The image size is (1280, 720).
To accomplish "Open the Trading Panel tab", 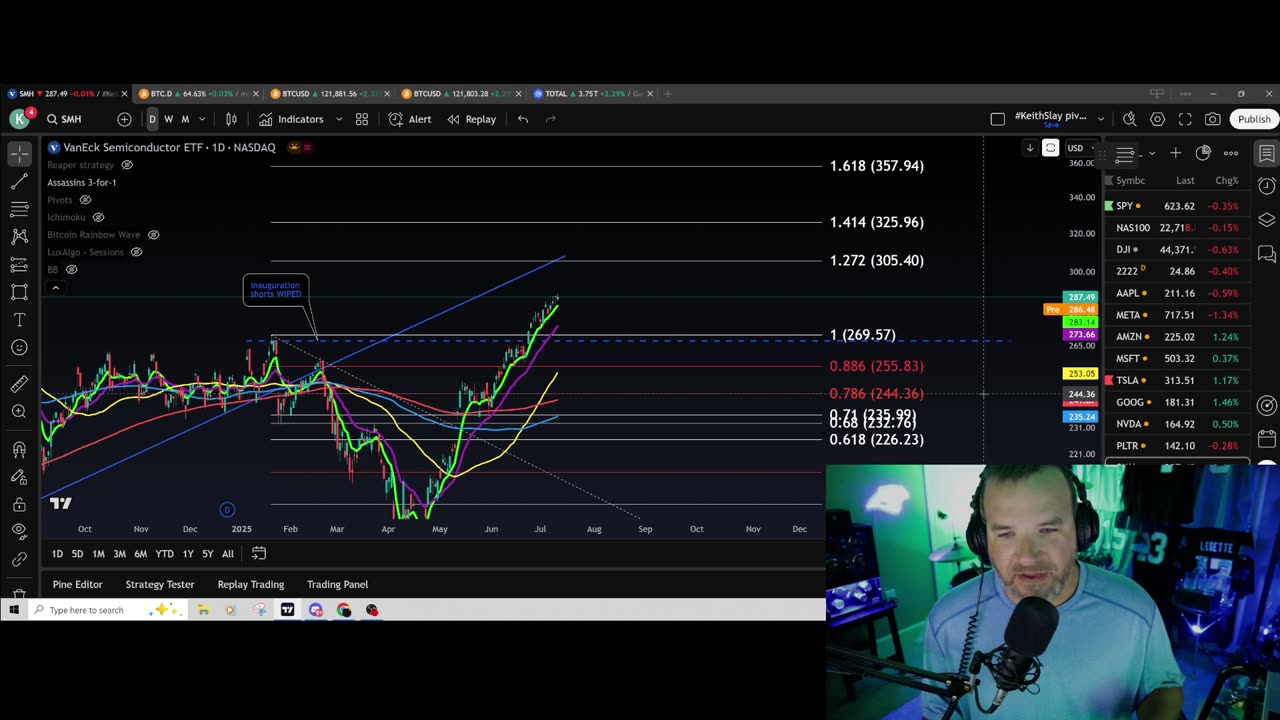I will tap(338, 584).
